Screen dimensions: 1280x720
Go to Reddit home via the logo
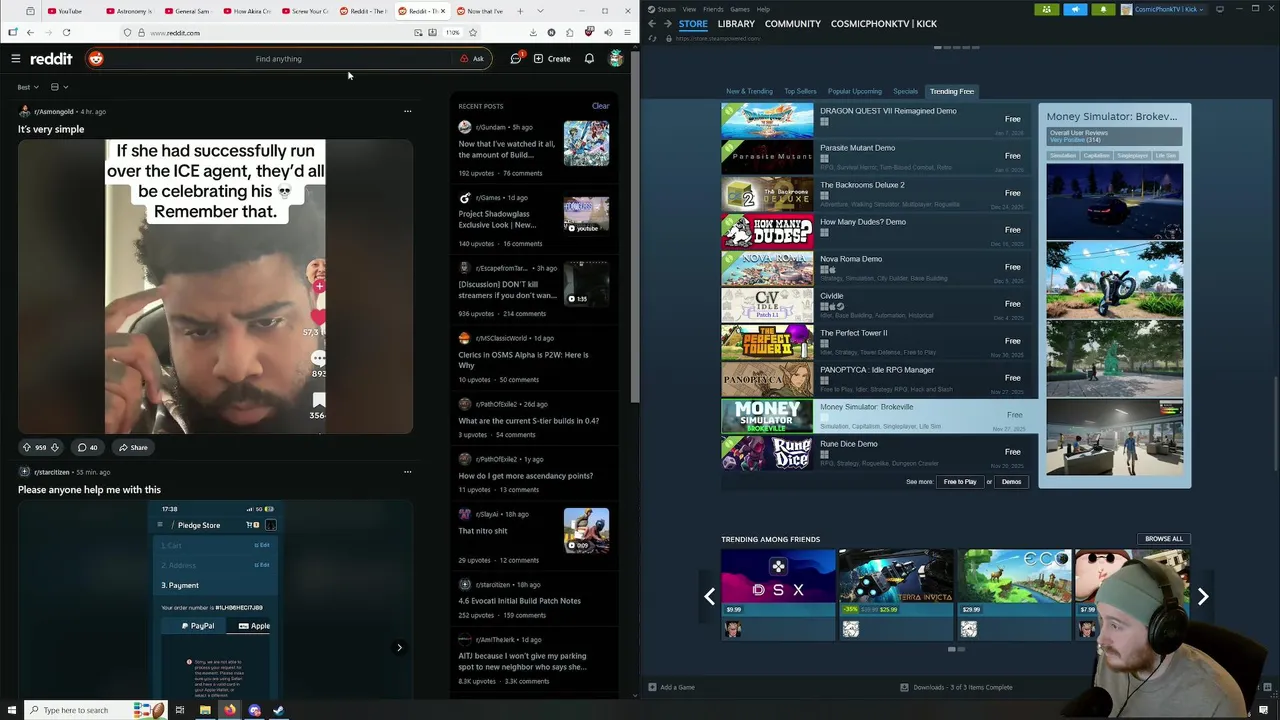tap(51, 59)
